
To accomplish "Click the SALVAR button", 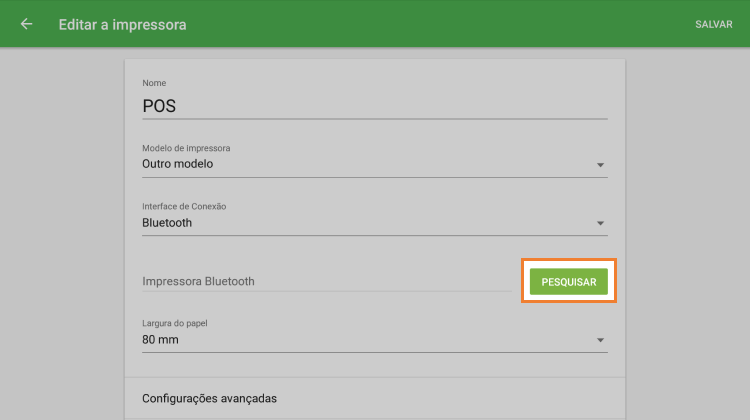I will [x=714, y=24].
